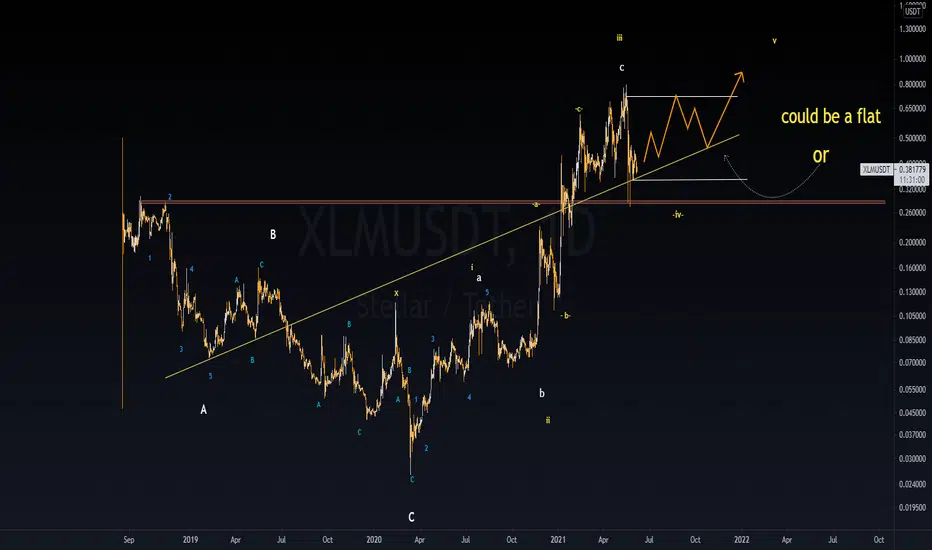Screen dimensions: 932x550
Task: Click the 2019 label on time axis
Action: tap(190, 540)
